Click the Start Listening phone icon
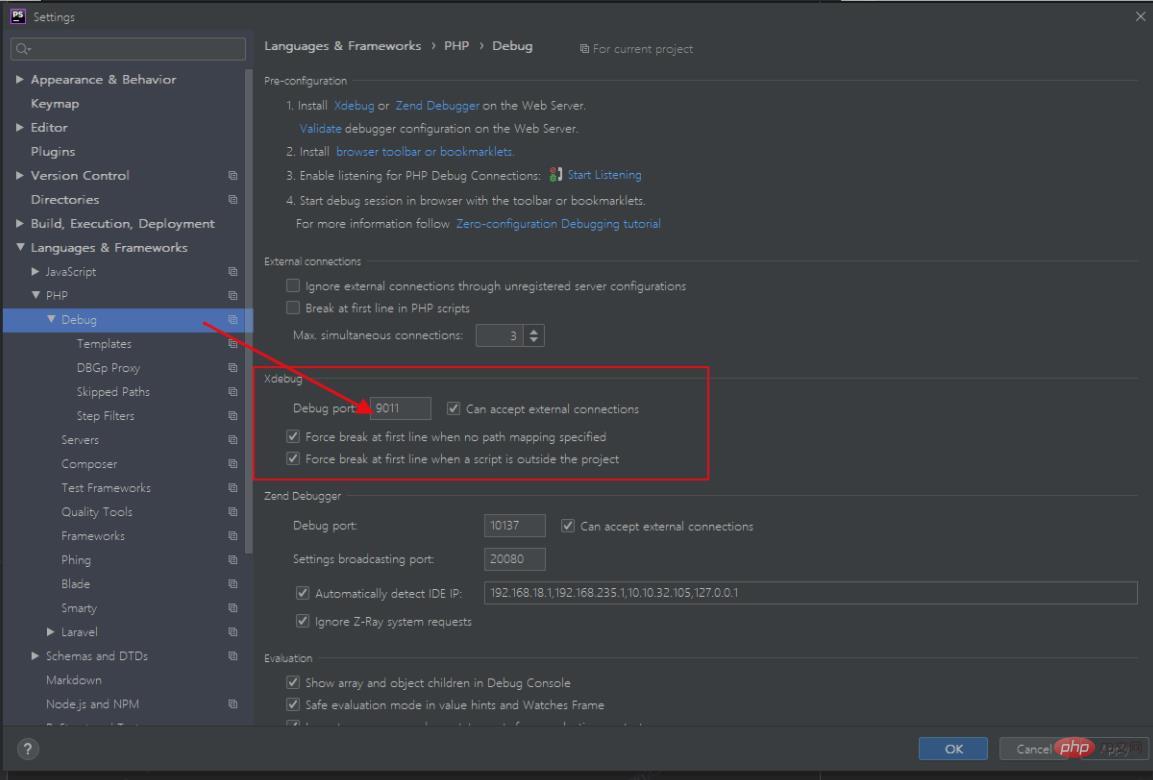Screen dimensions: 1153x780 click(556, 175)
